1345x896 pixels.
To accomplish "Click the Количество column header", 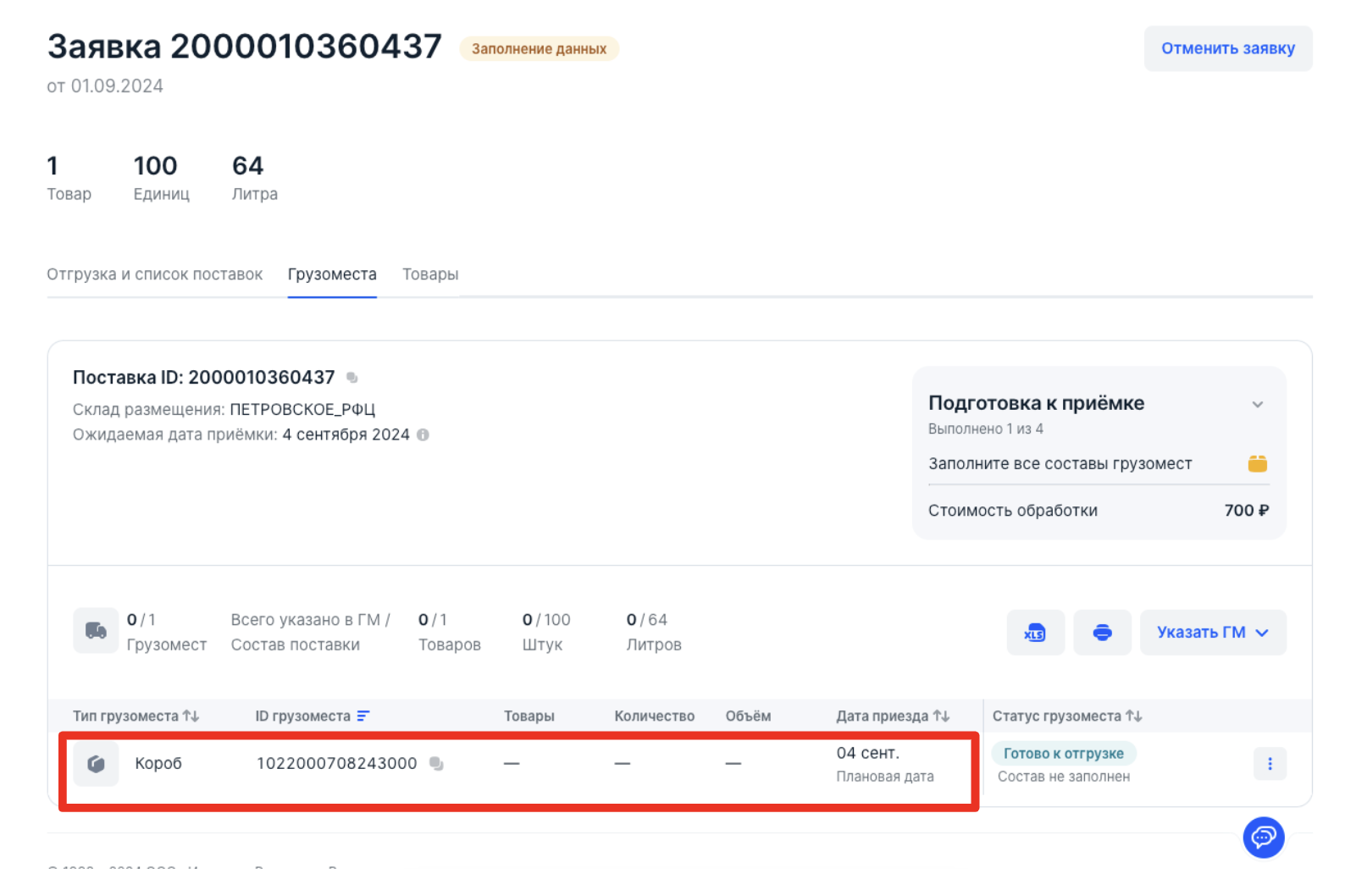I will [655, 716].
